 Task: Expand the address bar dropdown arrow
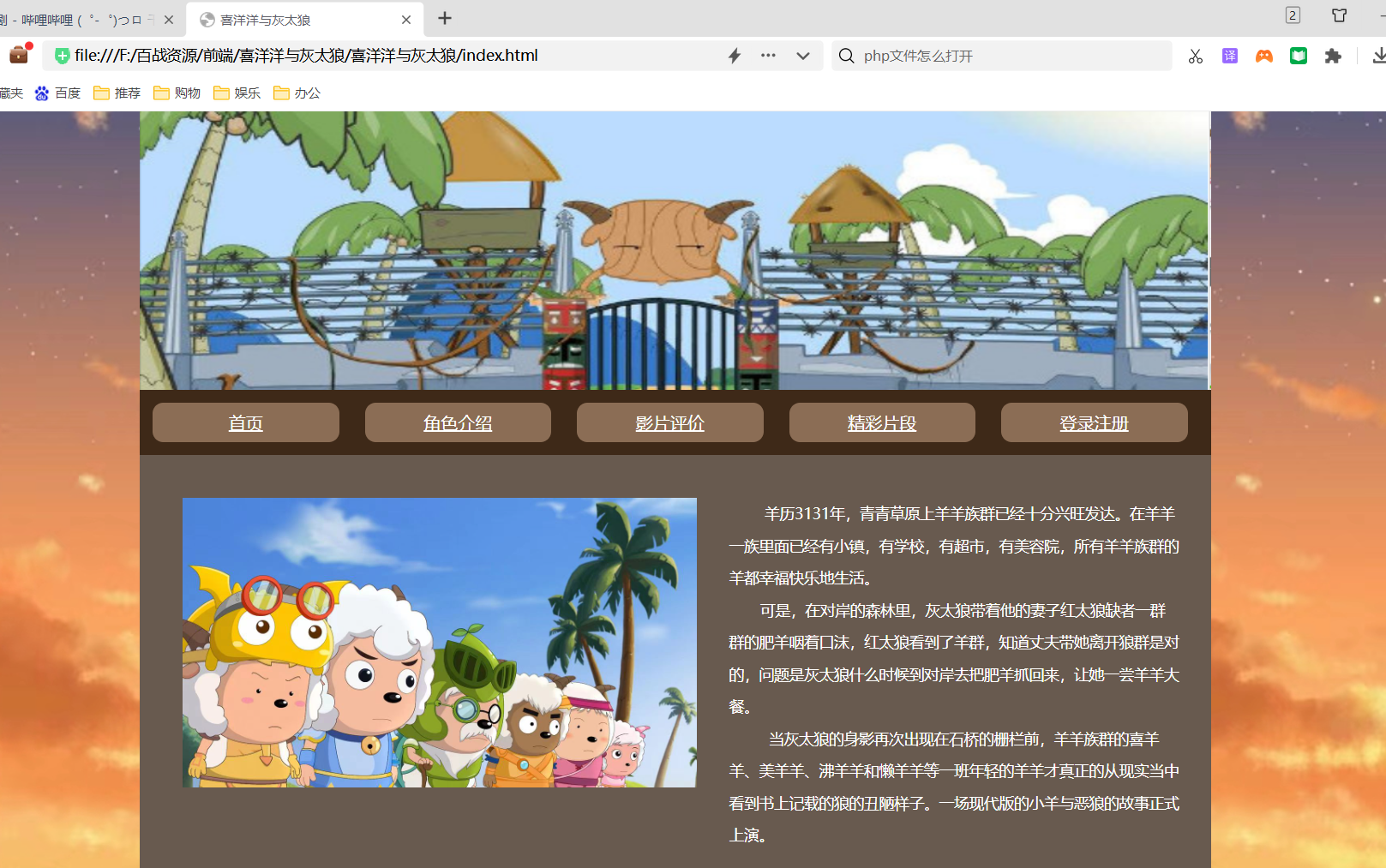pos(803,56)
